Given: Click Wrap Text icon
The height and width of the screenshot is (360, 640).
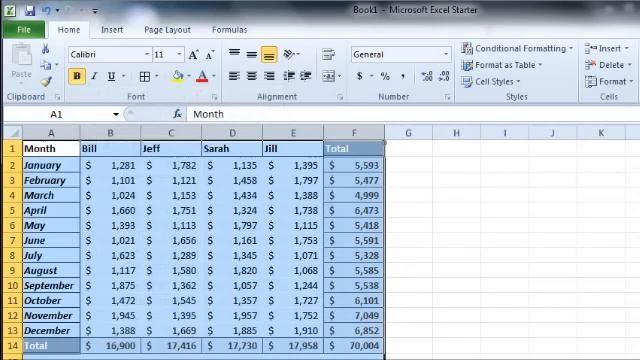Looking at the screenshot, I should point(328,54).
